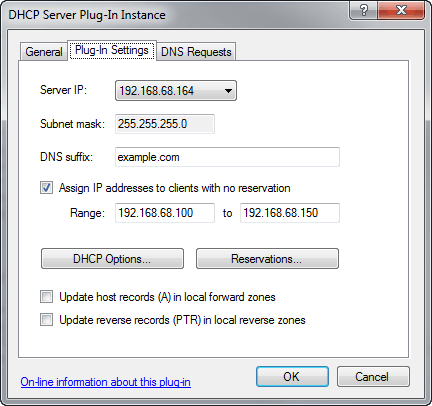Click the Cancel button
This screenshot has height=406, width=432.
click(x=373, y=377)
